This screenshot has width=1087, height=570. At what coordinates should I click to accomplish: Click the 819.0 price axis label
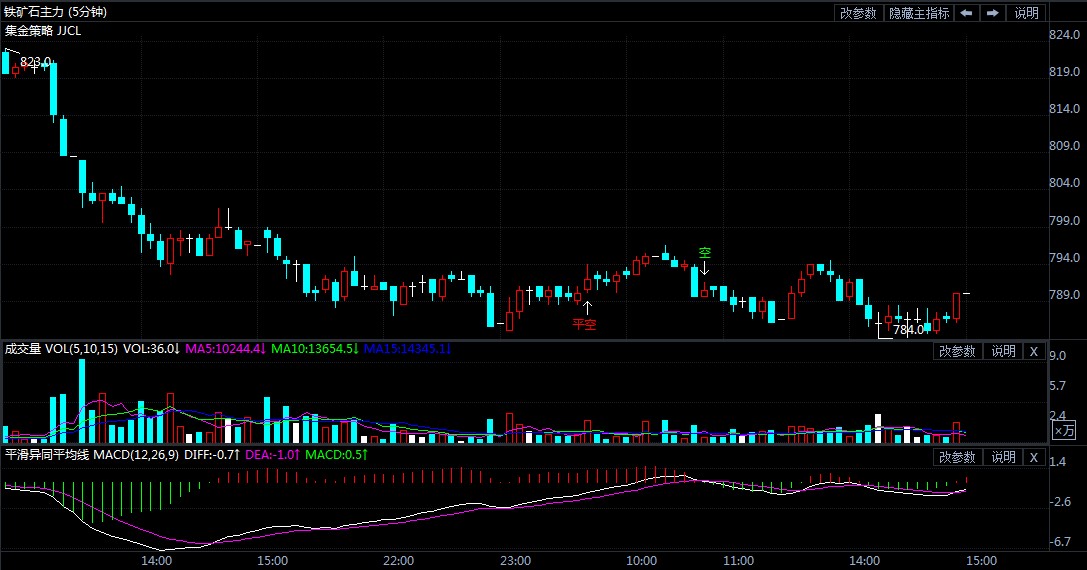pos(1064,71)
